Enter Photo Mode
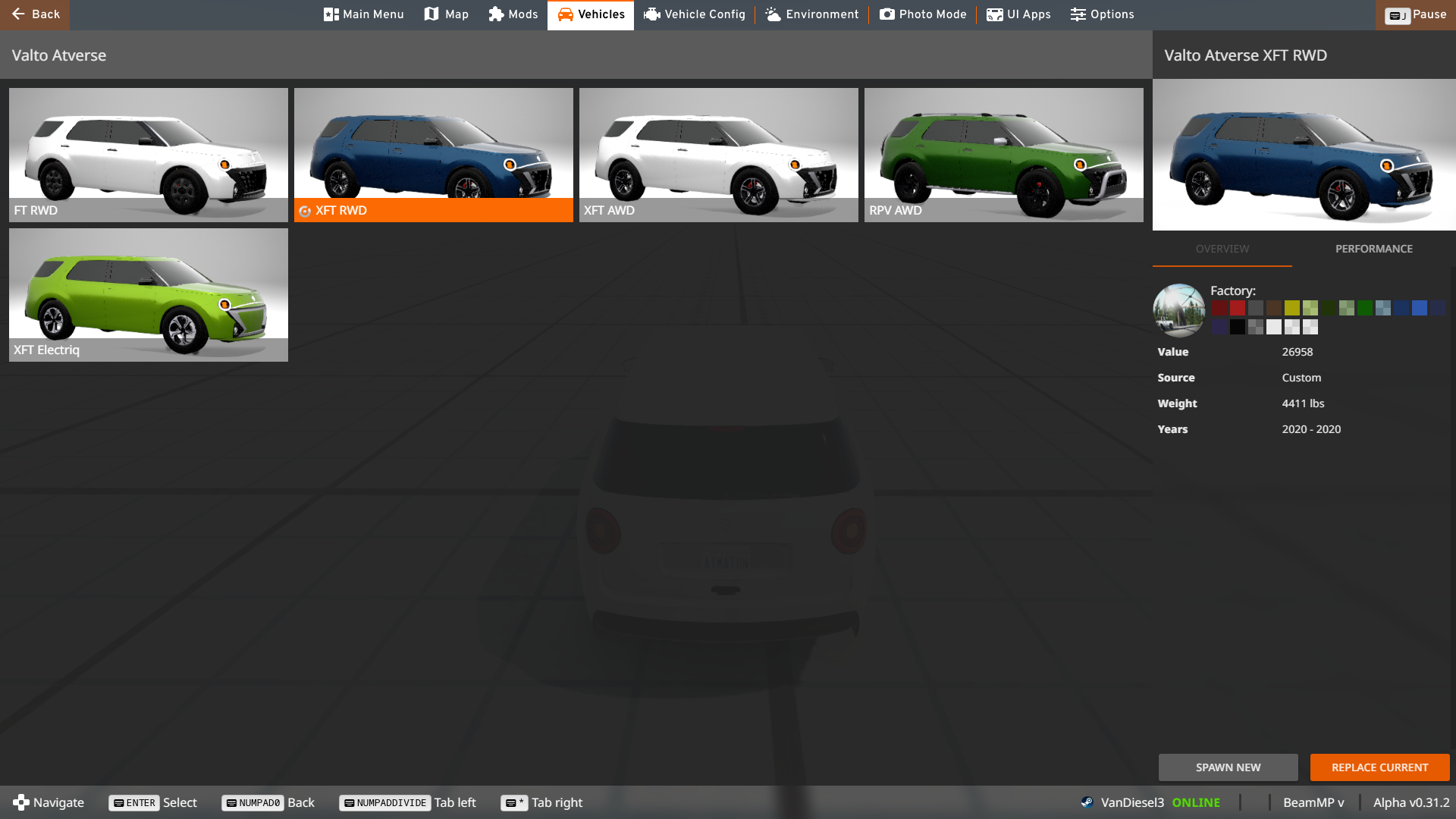Image resolution: width=1456 pixels, height=819 pixels. coord(922,14)
